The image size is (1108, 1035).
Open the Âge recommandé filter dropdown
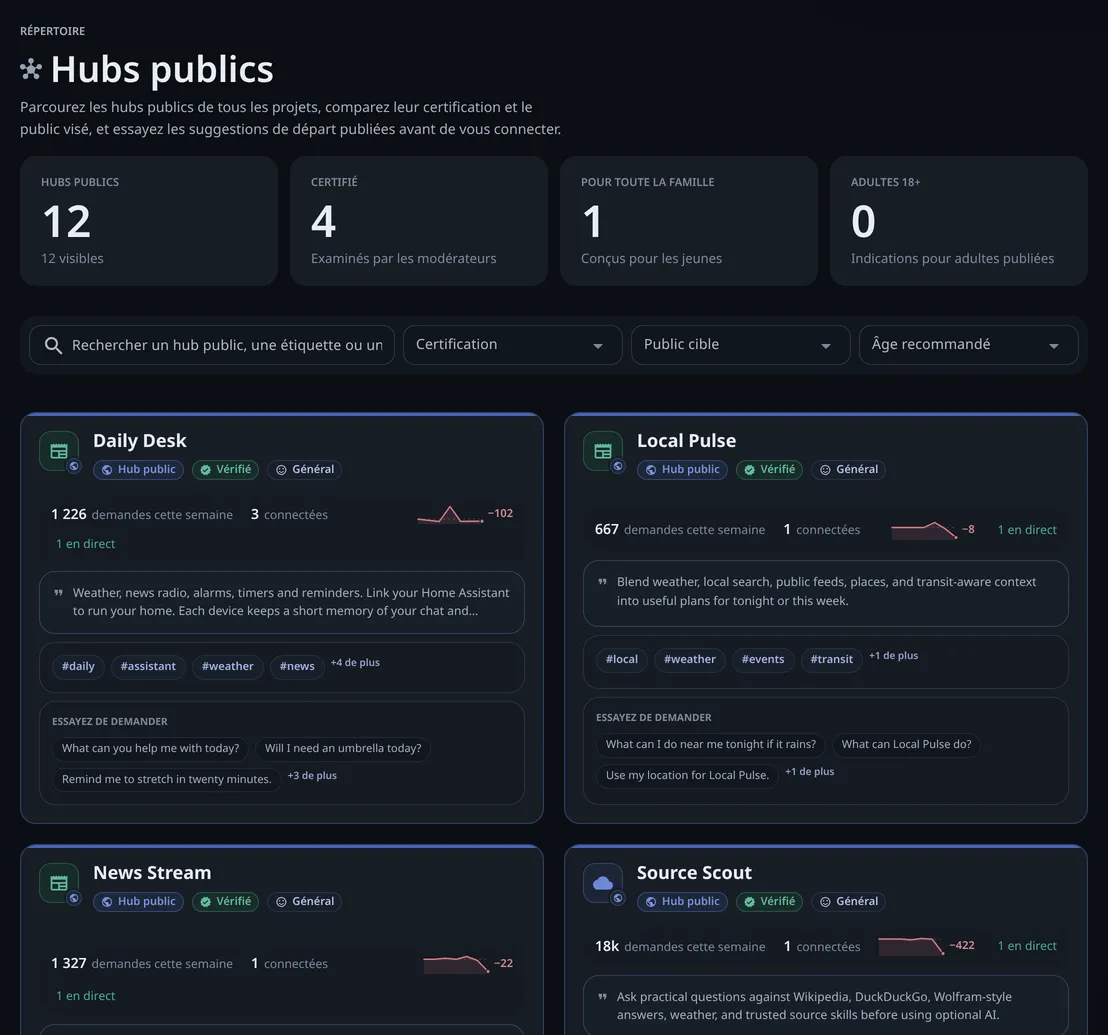pyautogui.click(x=969, y=345)
